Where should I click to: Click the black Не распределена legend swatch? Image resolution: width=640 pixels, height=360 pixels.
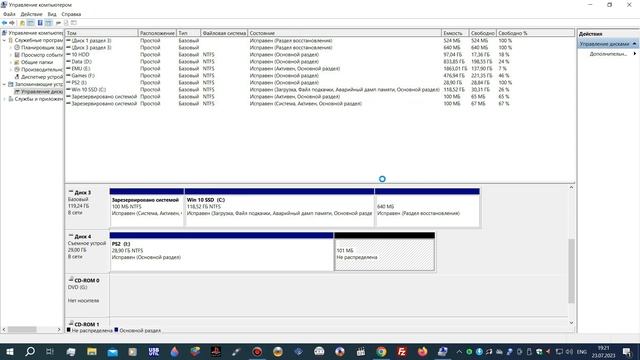point(69,330)
